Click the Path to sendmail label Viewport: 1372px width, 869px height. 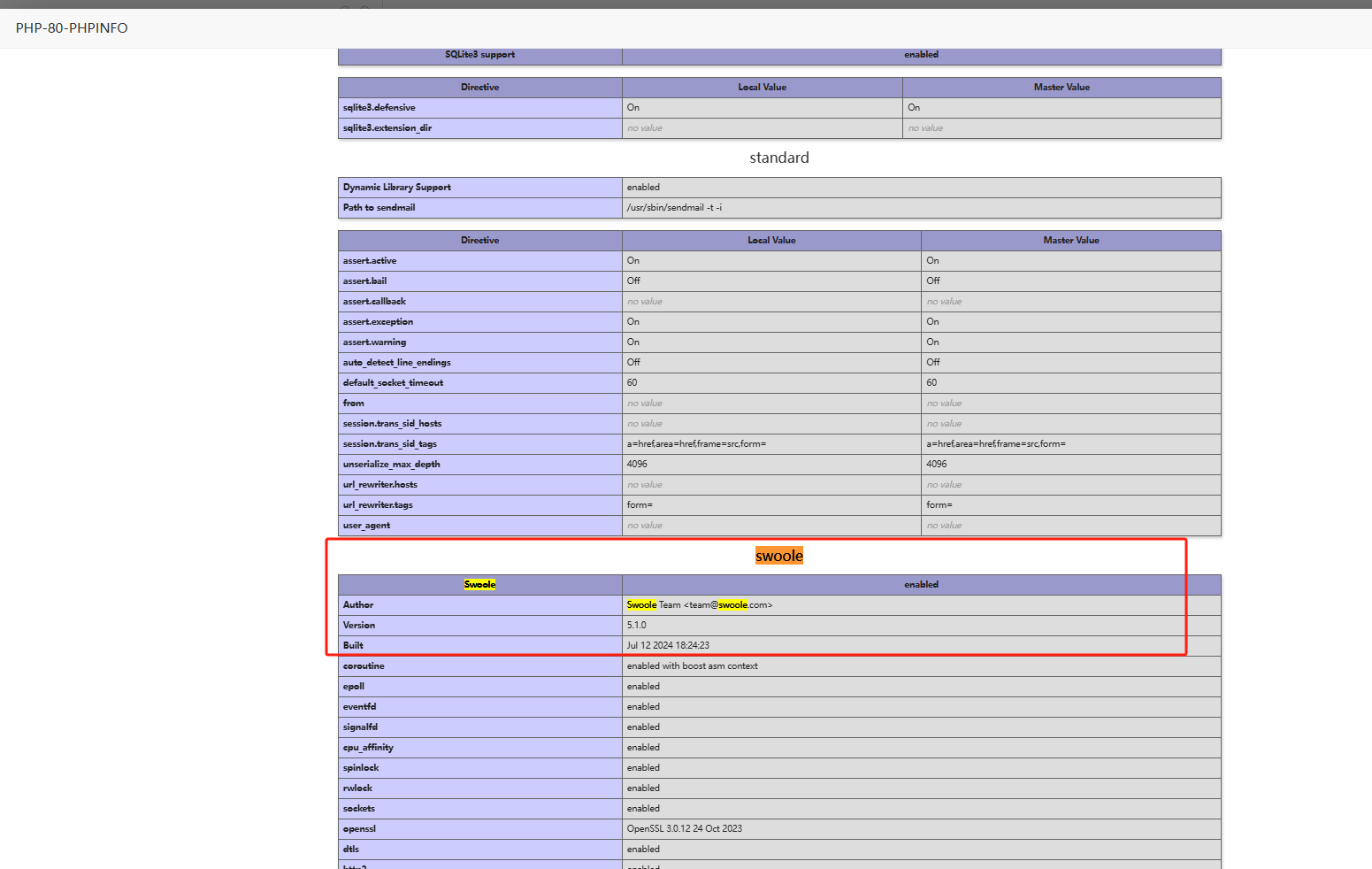[x=379, y=208]
